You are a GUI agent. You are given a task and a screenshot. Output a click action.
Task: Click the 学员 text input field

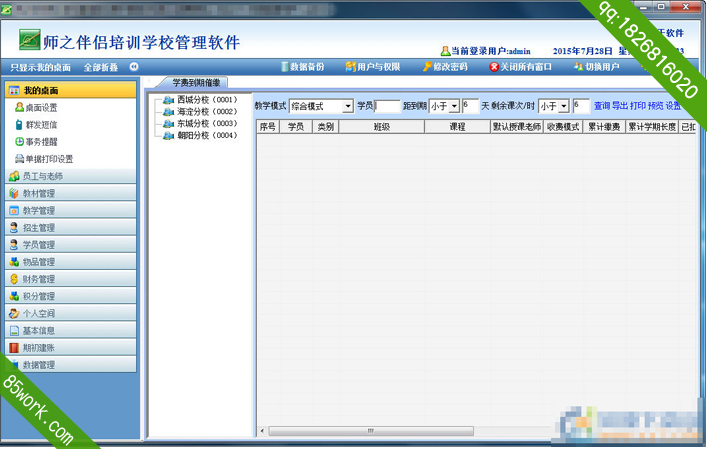tap(387, 106)
